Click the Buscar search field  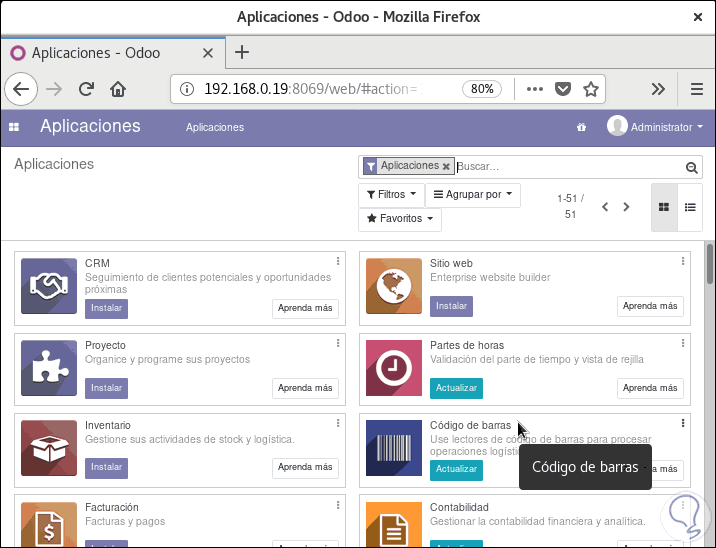pos(569,167)
